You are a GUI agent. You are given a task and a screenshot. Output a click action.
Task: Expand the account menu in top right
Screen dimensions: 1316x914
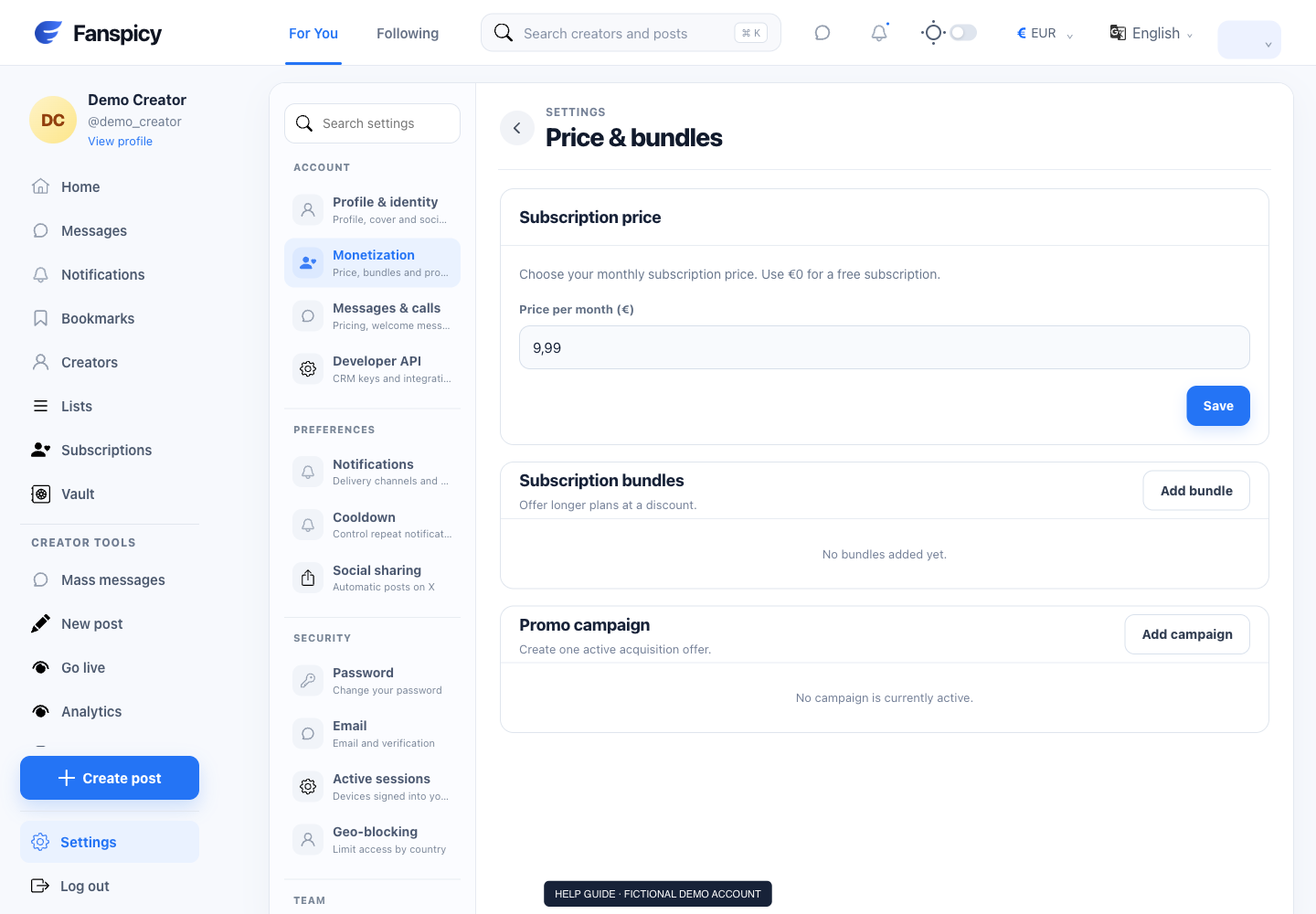coord(1249,40)
